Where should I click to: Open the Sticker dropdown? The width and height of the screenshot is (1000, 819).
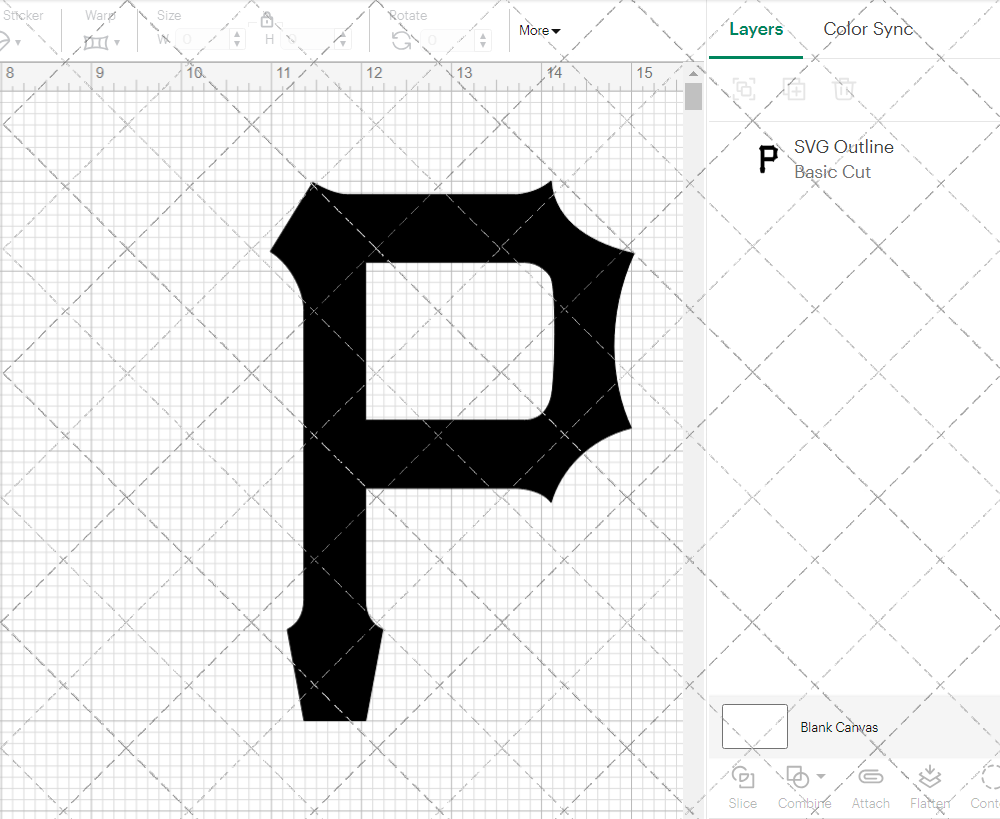click(x=10, y=42)
